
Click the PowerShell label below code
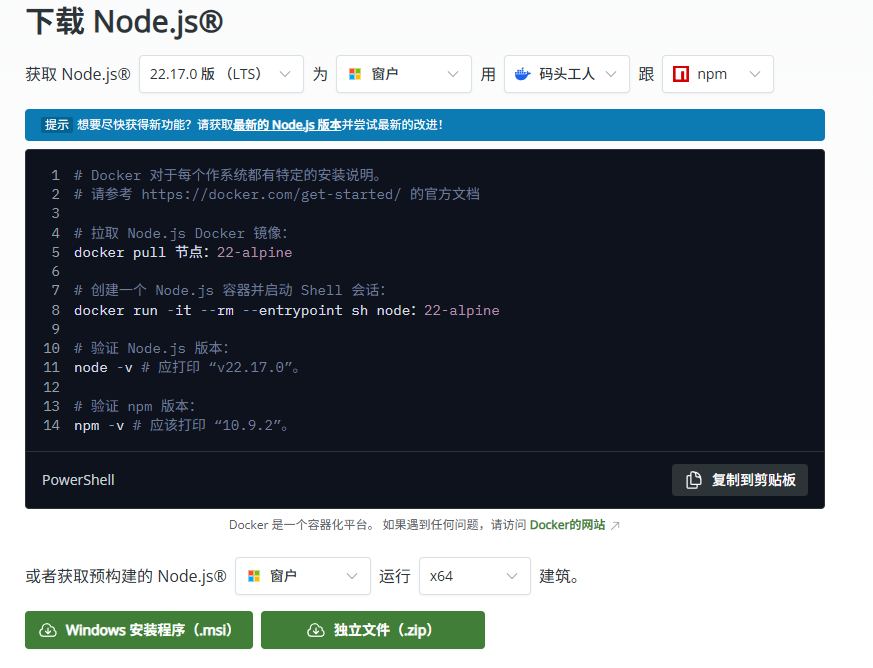[78, 480]
